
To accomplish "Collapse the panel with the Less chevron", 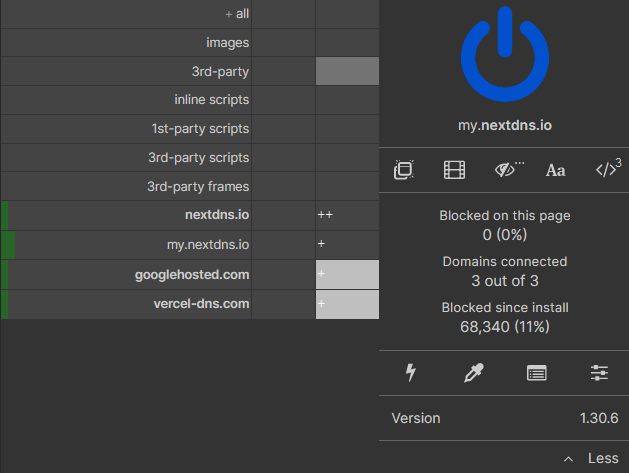I will tap(591, 458).
